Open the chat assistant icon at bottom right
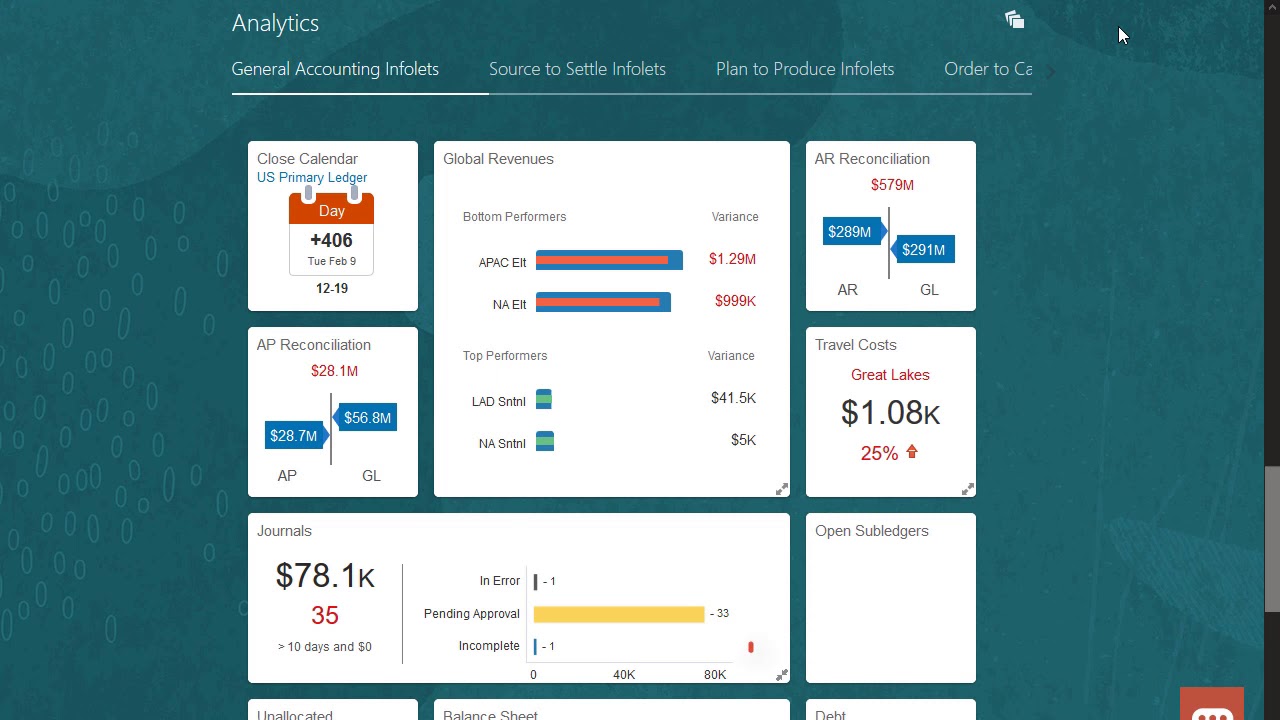Viewport: 1280px width, 720px height. [x=1212, y=704]
